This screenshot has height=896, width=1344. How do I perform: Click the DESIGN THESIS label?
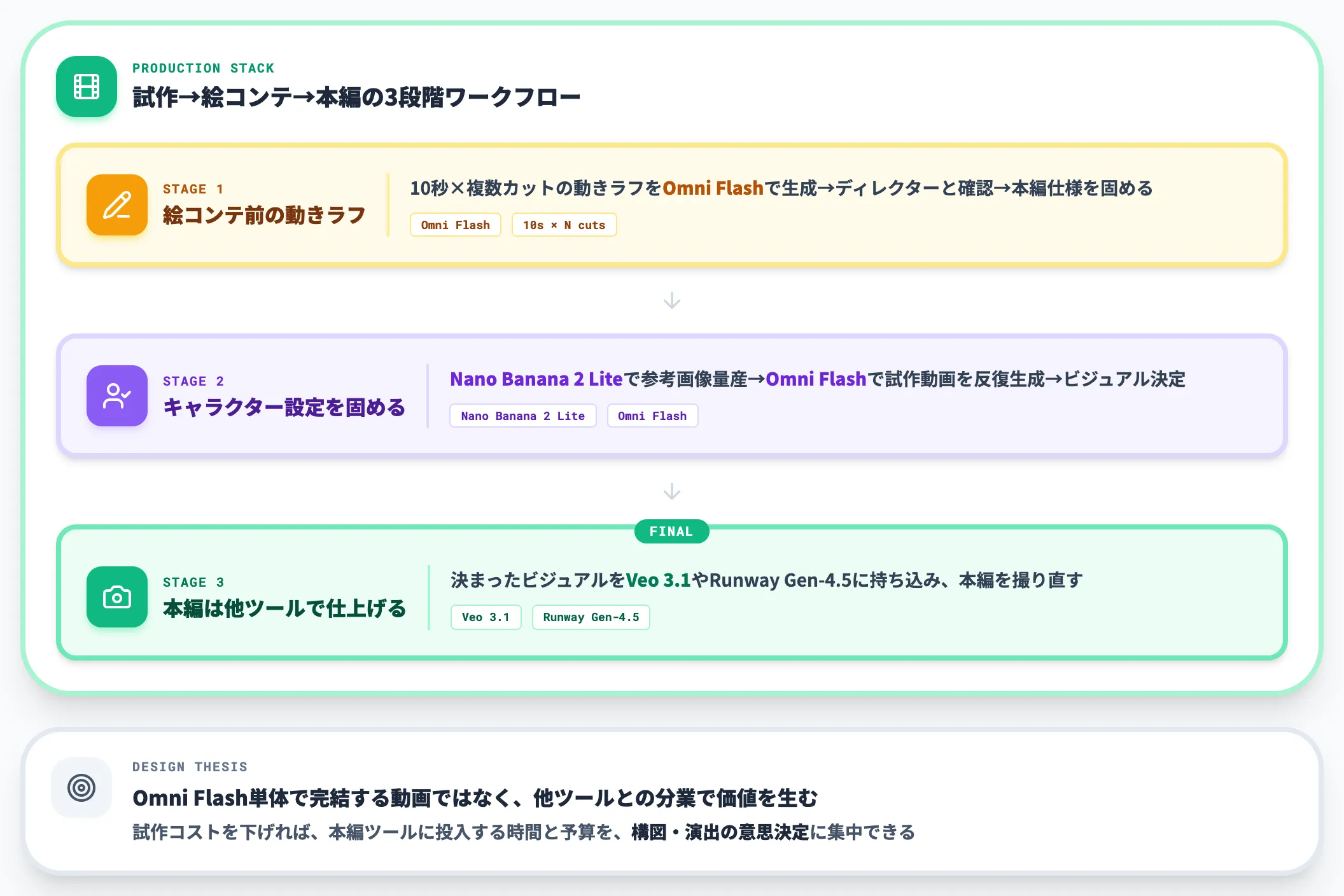pyautogui.click(x=190, y=767)
